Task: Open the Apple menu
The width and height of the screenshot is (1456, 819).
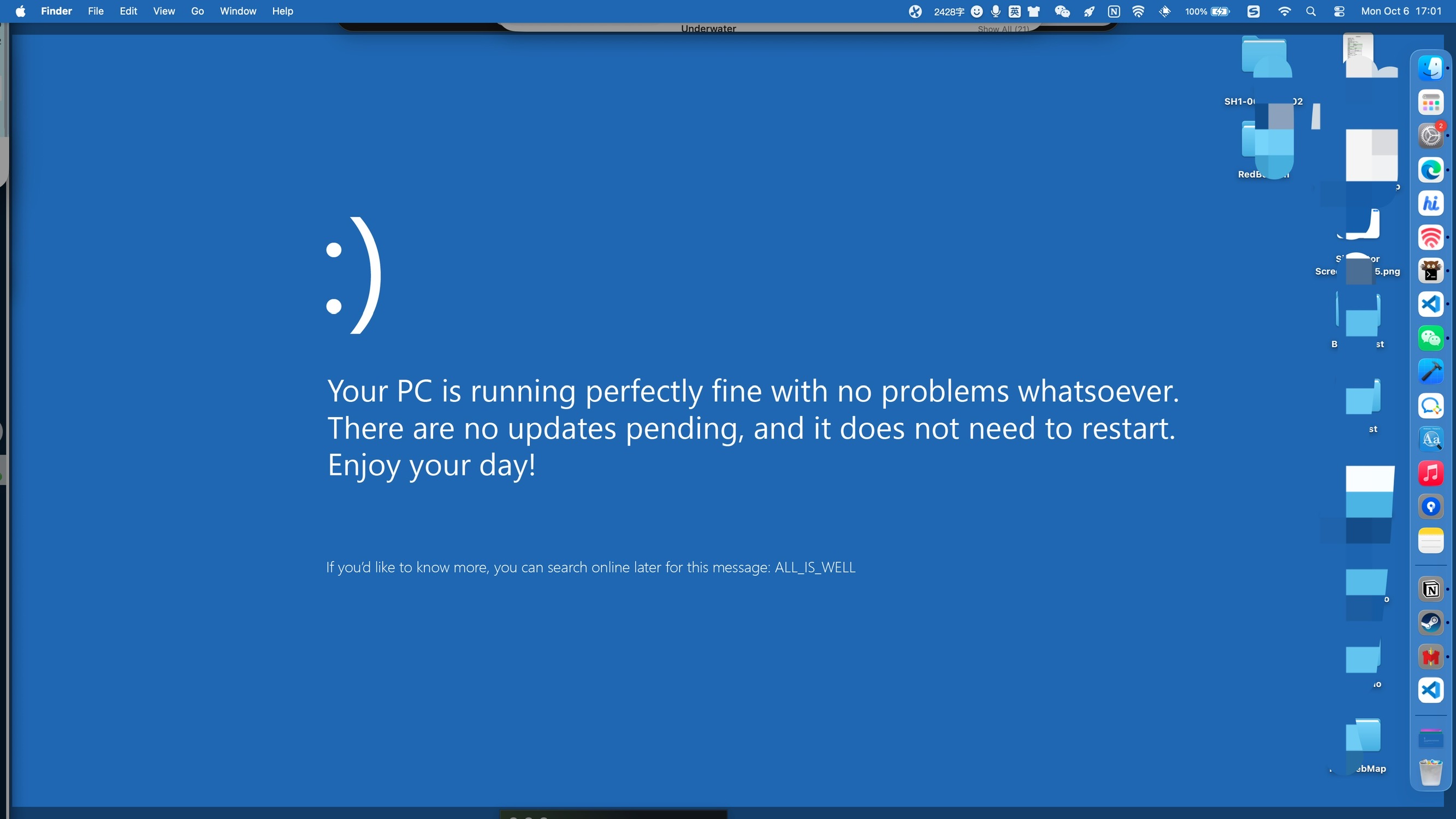Action: [20, 11]
